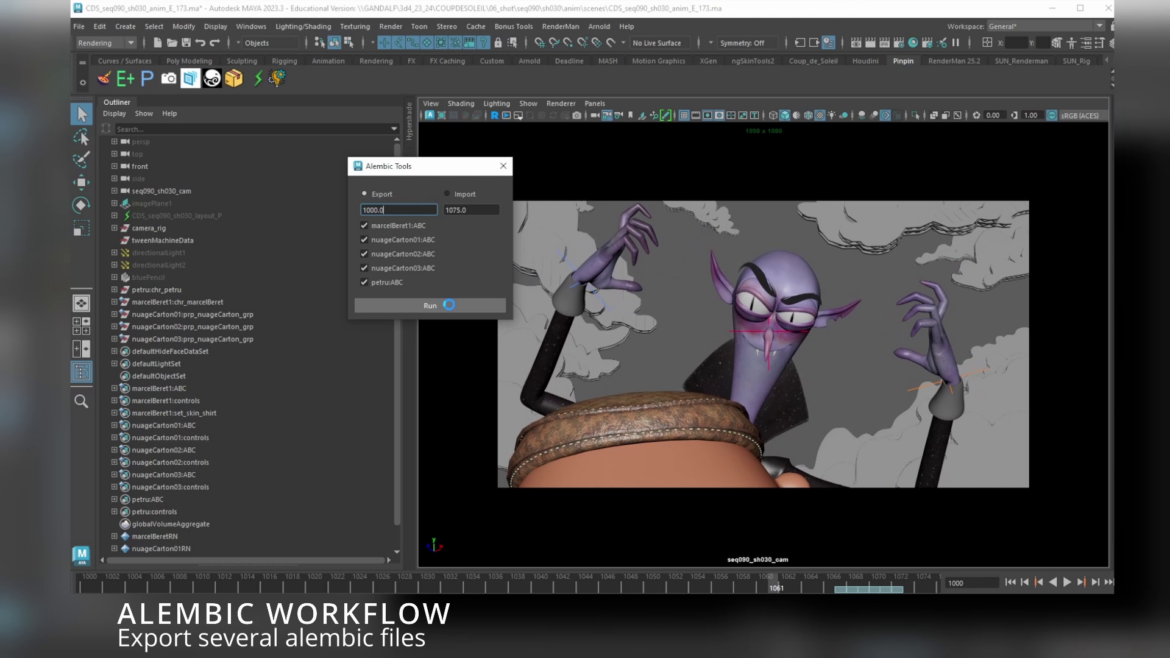This screenshot has height=658, width=1170.
Task: Click the play forward button on the timeline
Action: [1067, 583]
